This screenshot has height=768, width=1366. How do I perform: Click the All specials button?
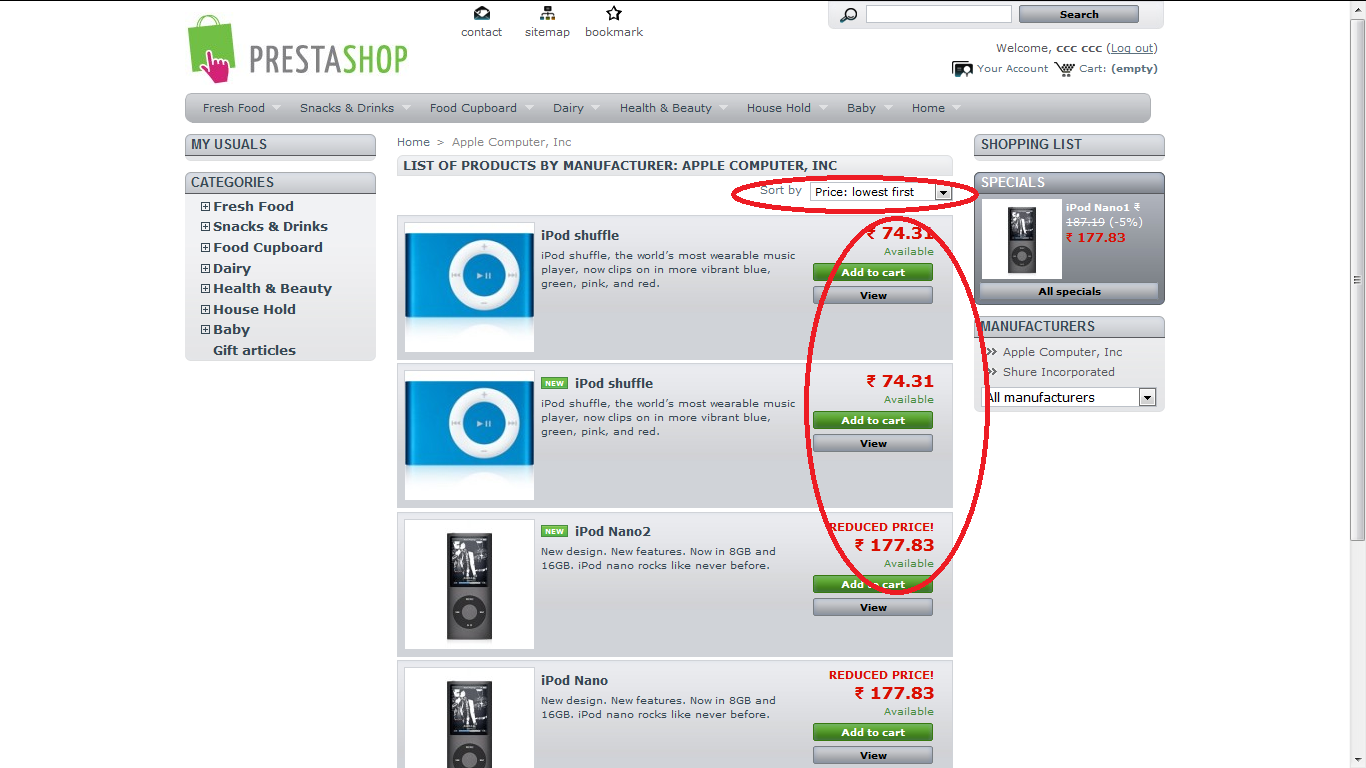[1069, 292]
